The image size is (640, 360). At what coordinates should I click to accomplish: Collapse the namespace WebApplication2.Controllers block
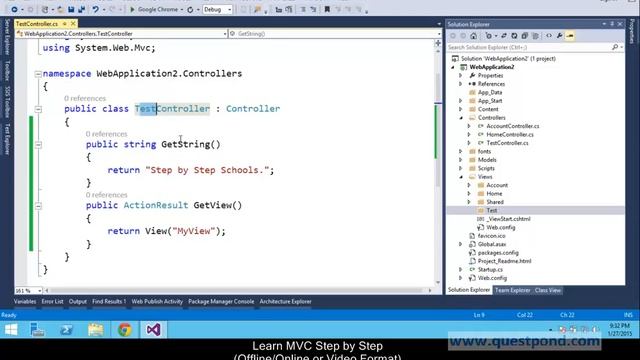(x=38, y=74)
